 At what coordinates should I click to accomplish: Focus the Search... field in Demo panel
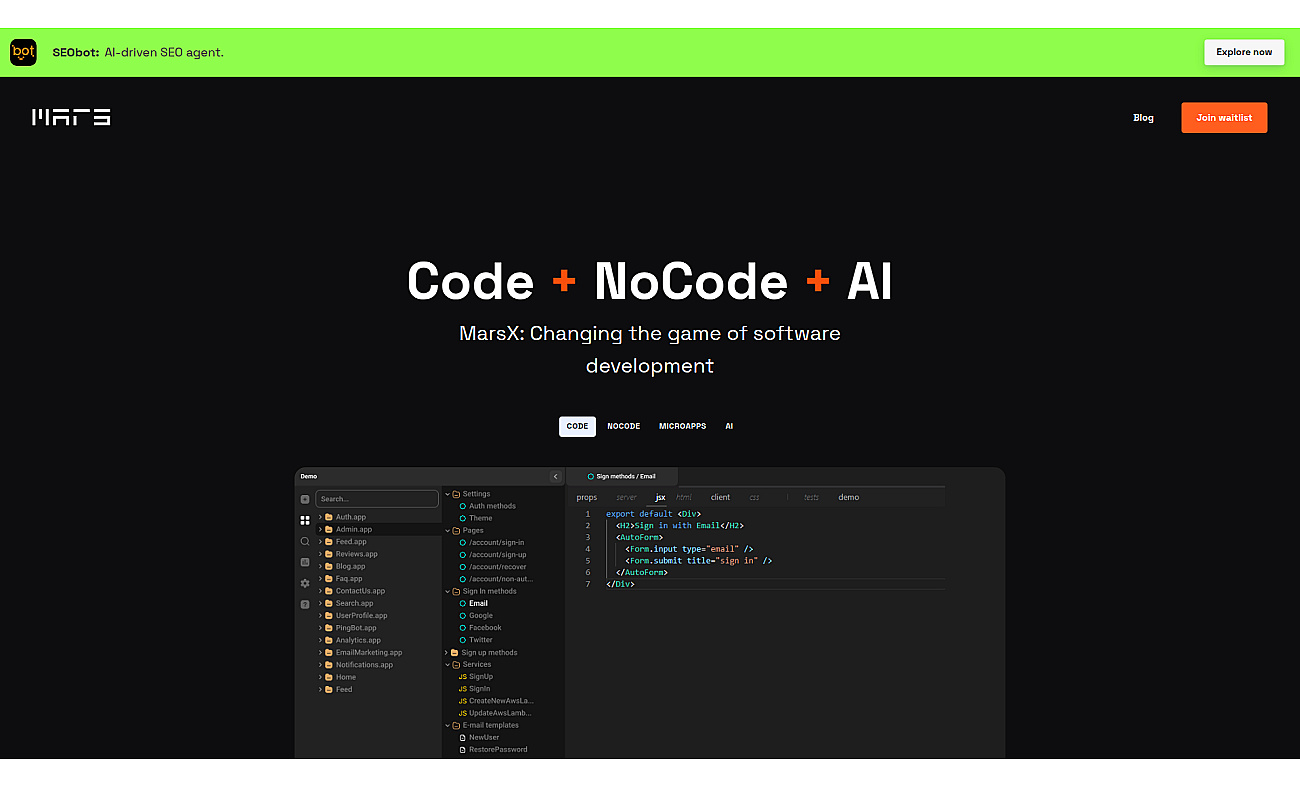377,498
